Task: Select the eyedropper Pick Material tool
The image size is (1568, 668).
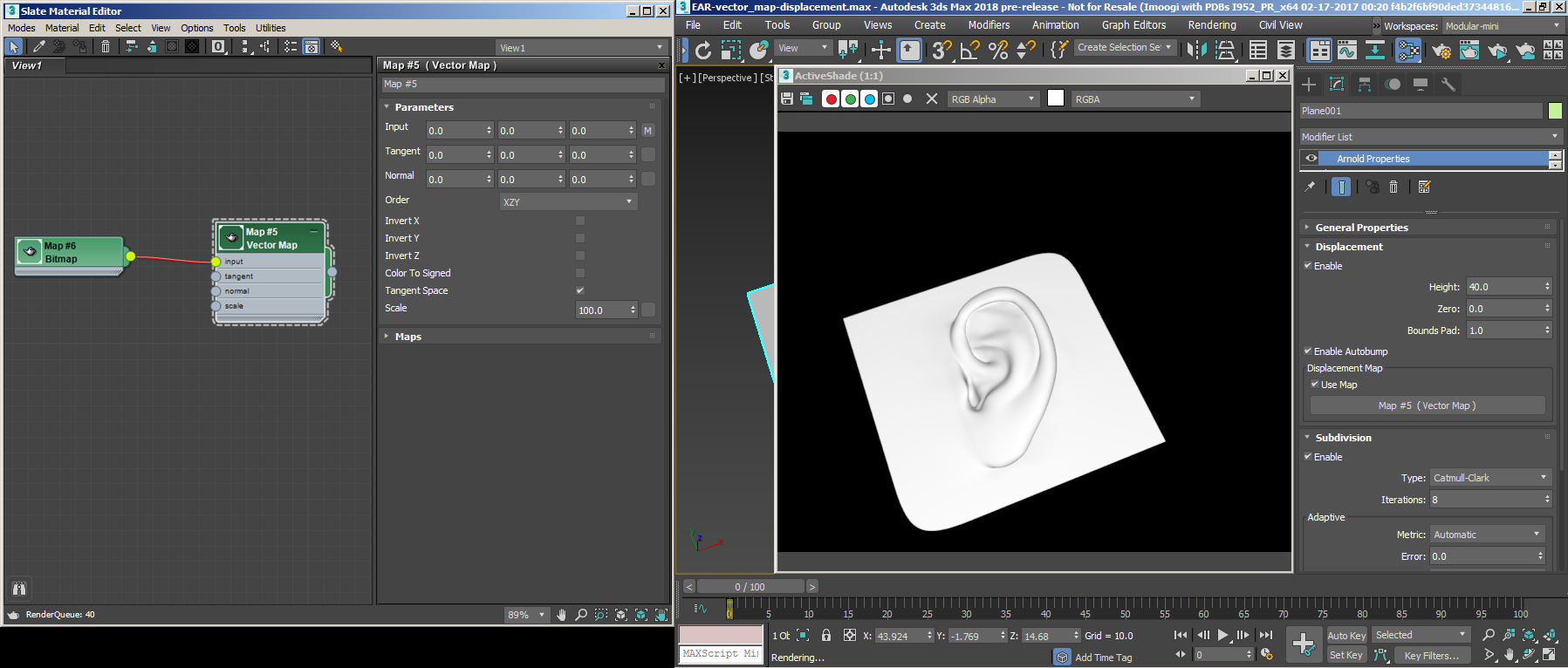Action: coord(39,47)
